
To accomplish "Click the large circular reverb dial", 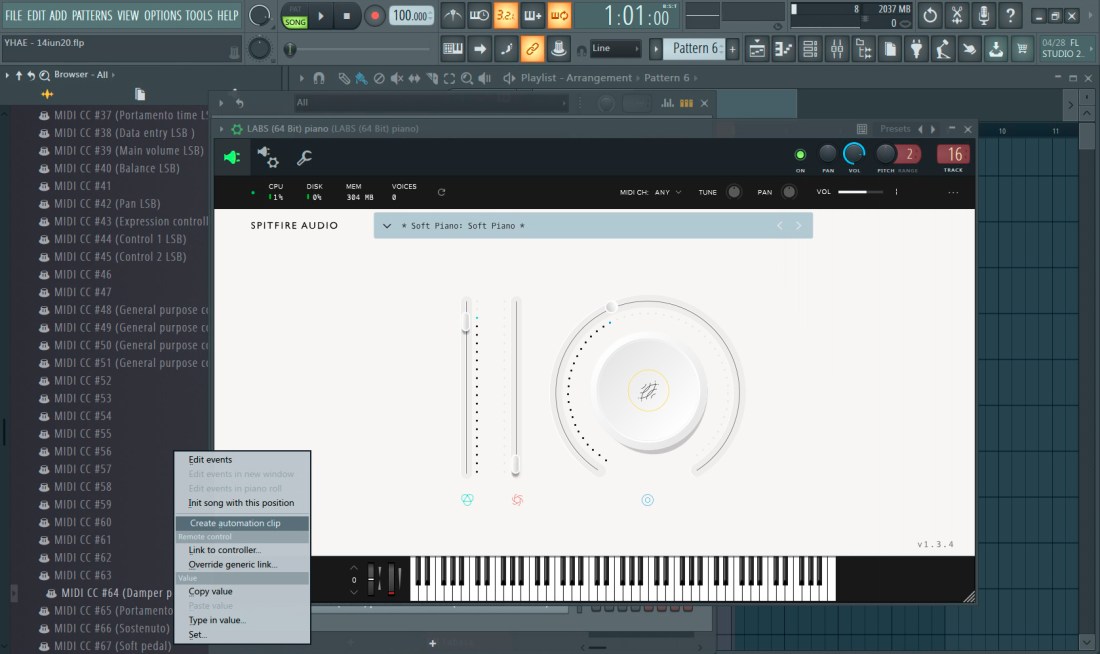I will coord(647,389).
